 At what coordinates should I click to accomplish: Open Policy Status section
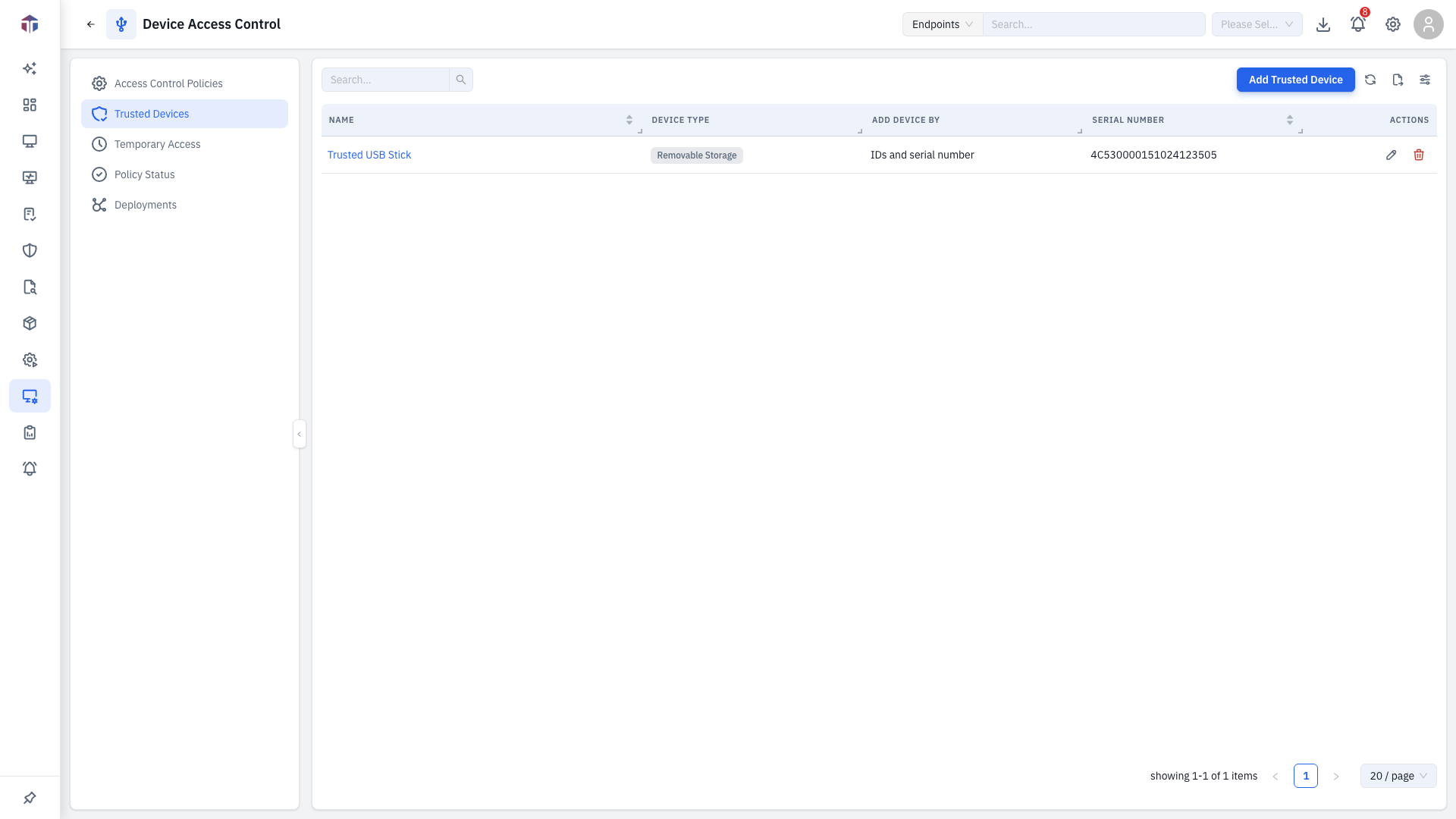click(184, 174)
